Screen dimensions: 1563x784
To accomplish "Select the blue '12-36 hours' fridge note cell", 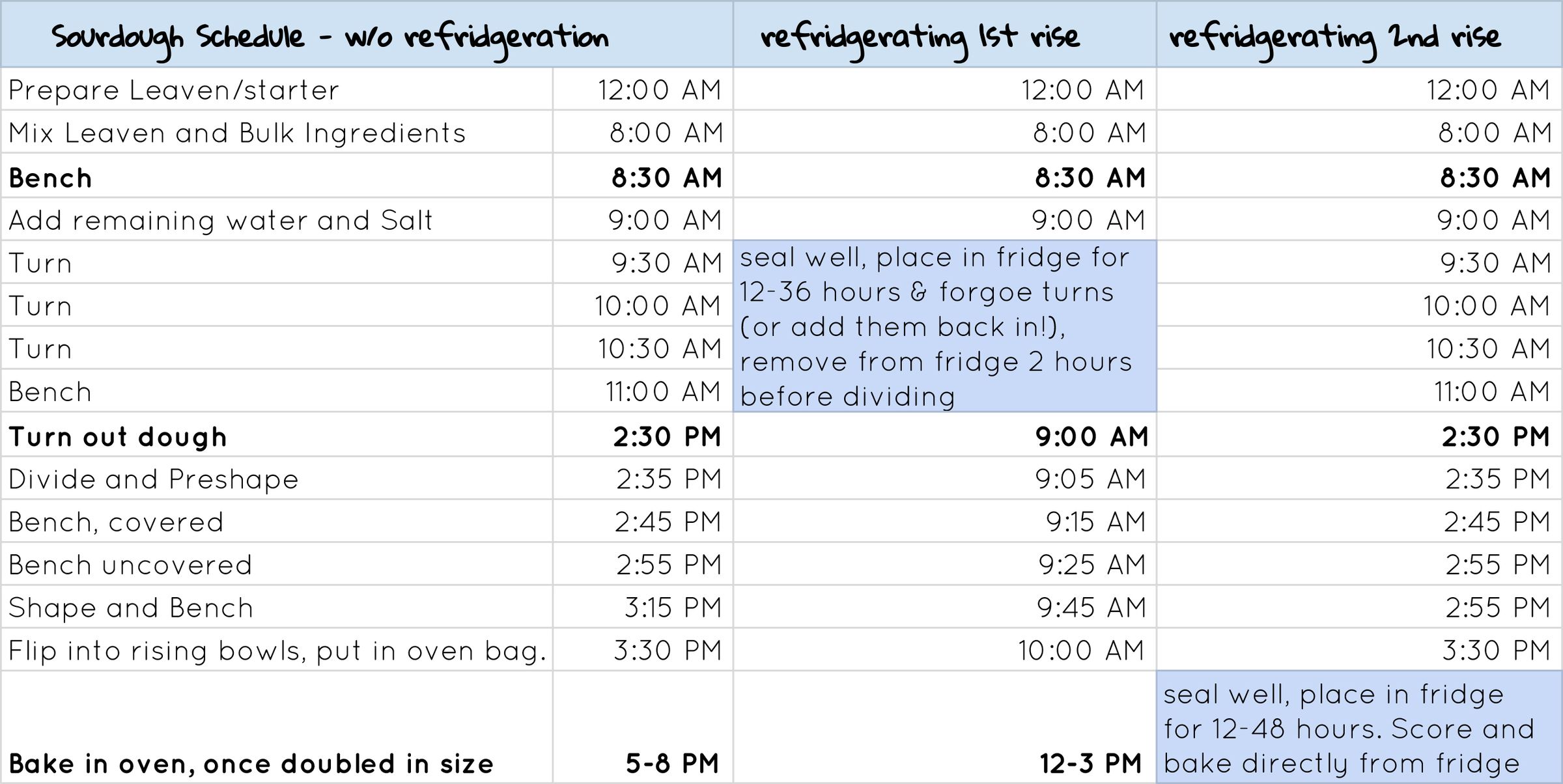I will (x=944, y=327).
